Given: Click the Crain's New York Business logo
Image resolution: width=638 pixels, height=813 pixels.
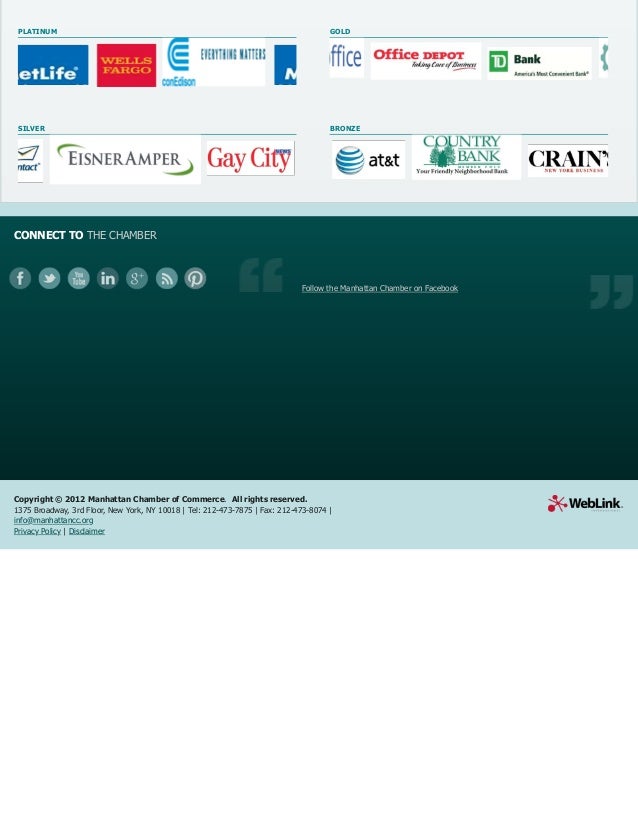Looking at the screenshot, I should (568, 161).
